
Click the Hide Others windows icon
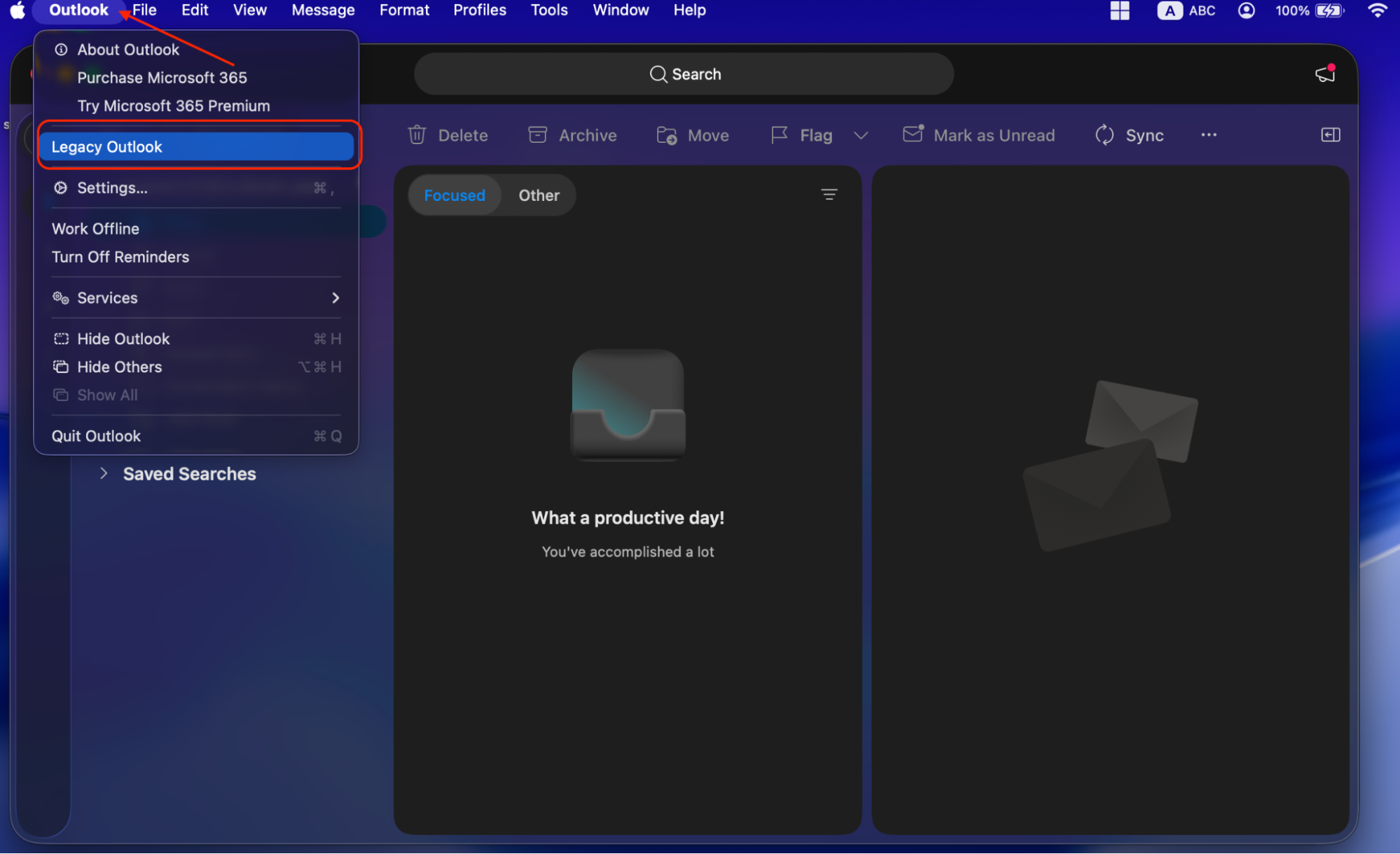(61, 367)
